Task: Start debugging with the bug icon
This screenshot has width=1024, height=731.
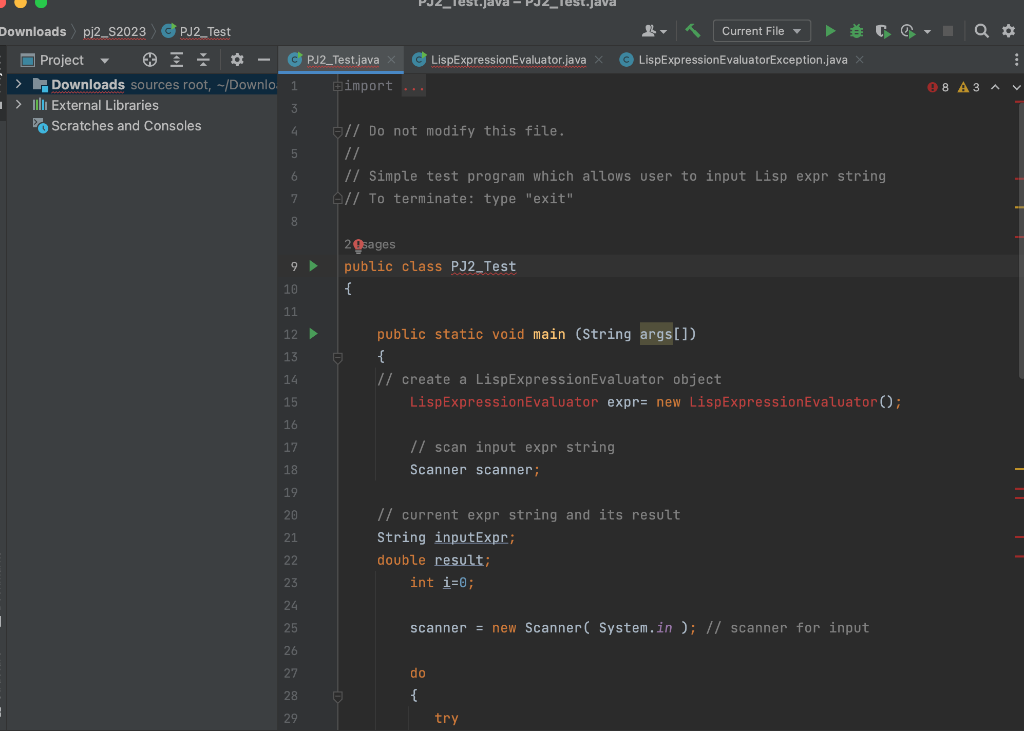Action: click(856, 31)
